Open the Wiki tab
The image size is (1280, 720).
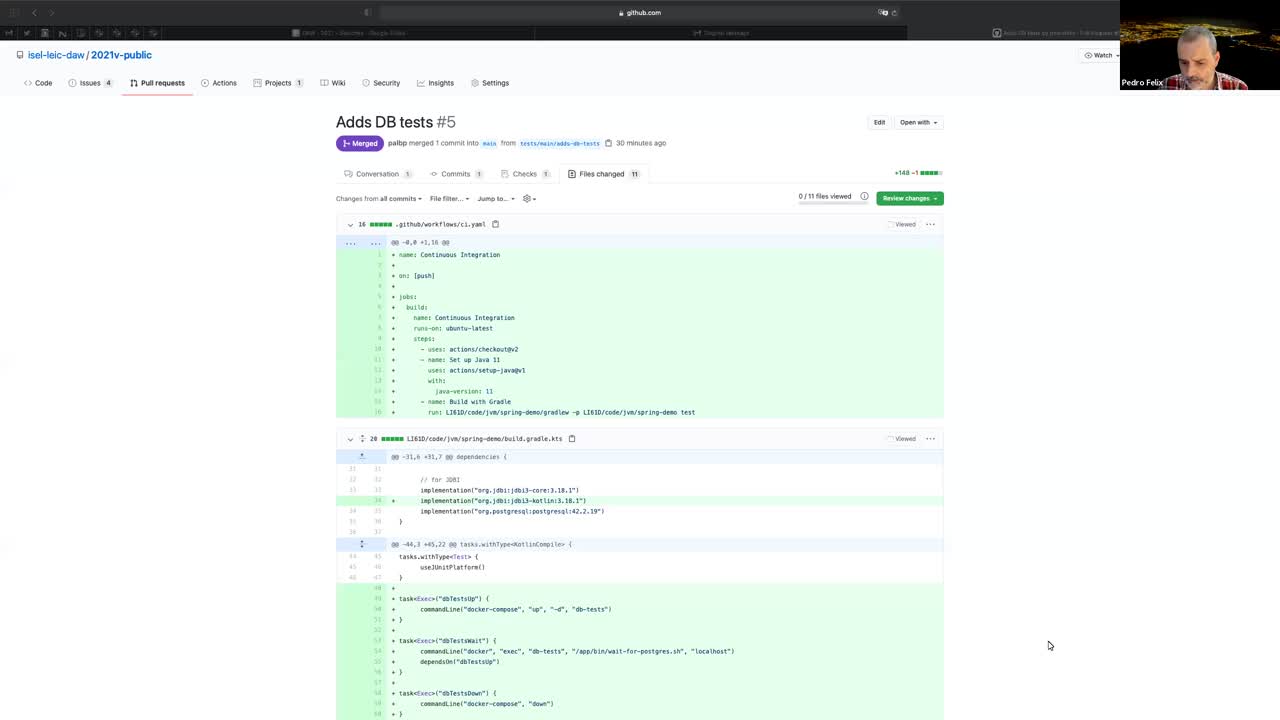(x=333, y=83)
